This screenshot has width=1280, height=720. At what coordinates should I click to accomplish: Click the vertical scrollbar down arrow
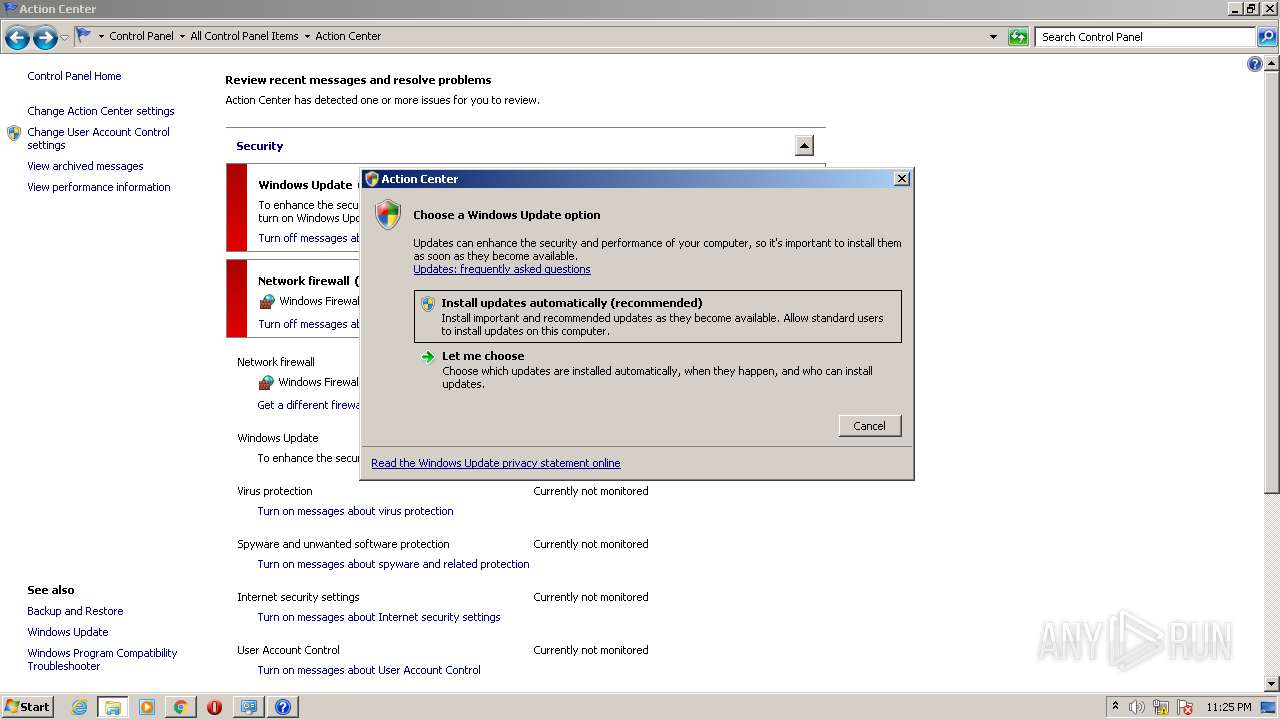coord(1272,683)
